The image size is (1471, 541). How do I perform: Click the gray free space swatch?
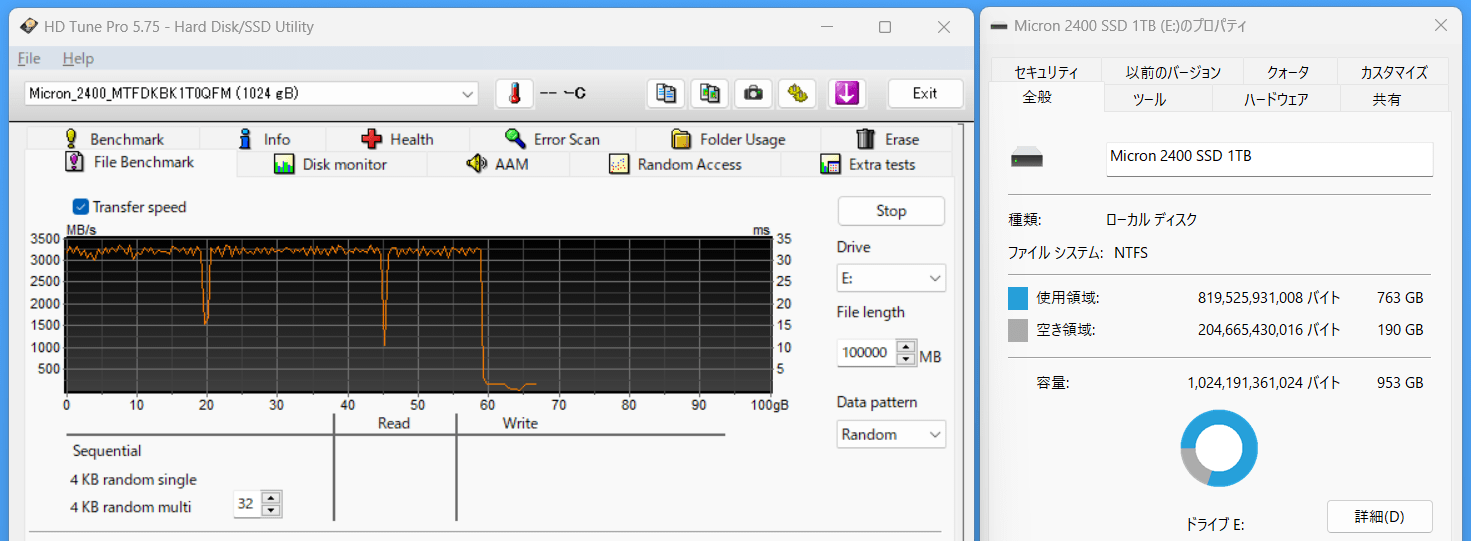pos(1018,331)
